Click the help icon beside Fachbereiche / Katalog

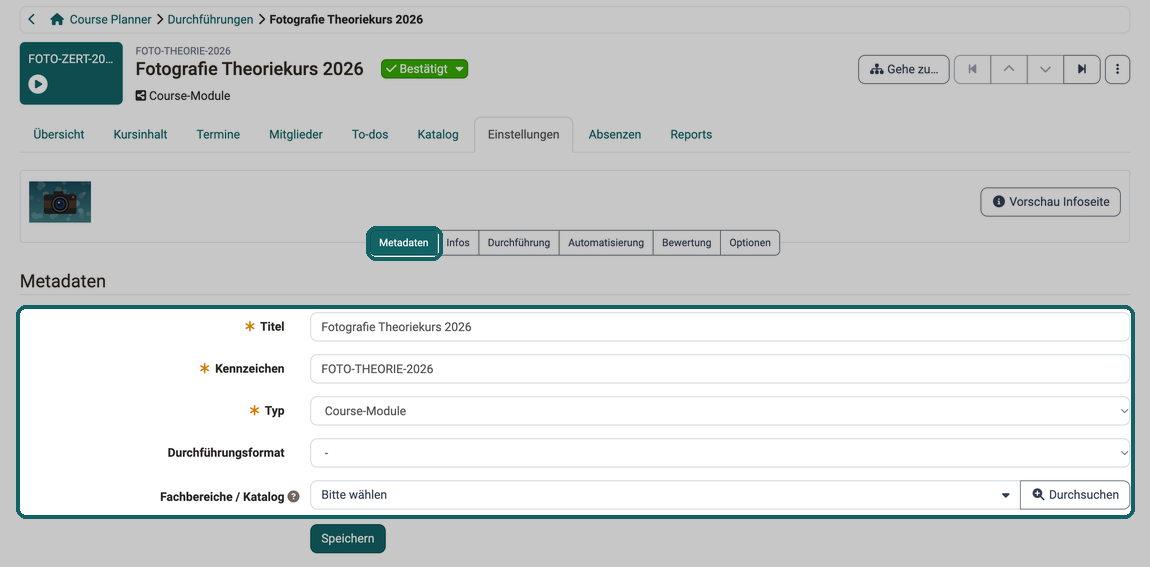coord(293,497)
